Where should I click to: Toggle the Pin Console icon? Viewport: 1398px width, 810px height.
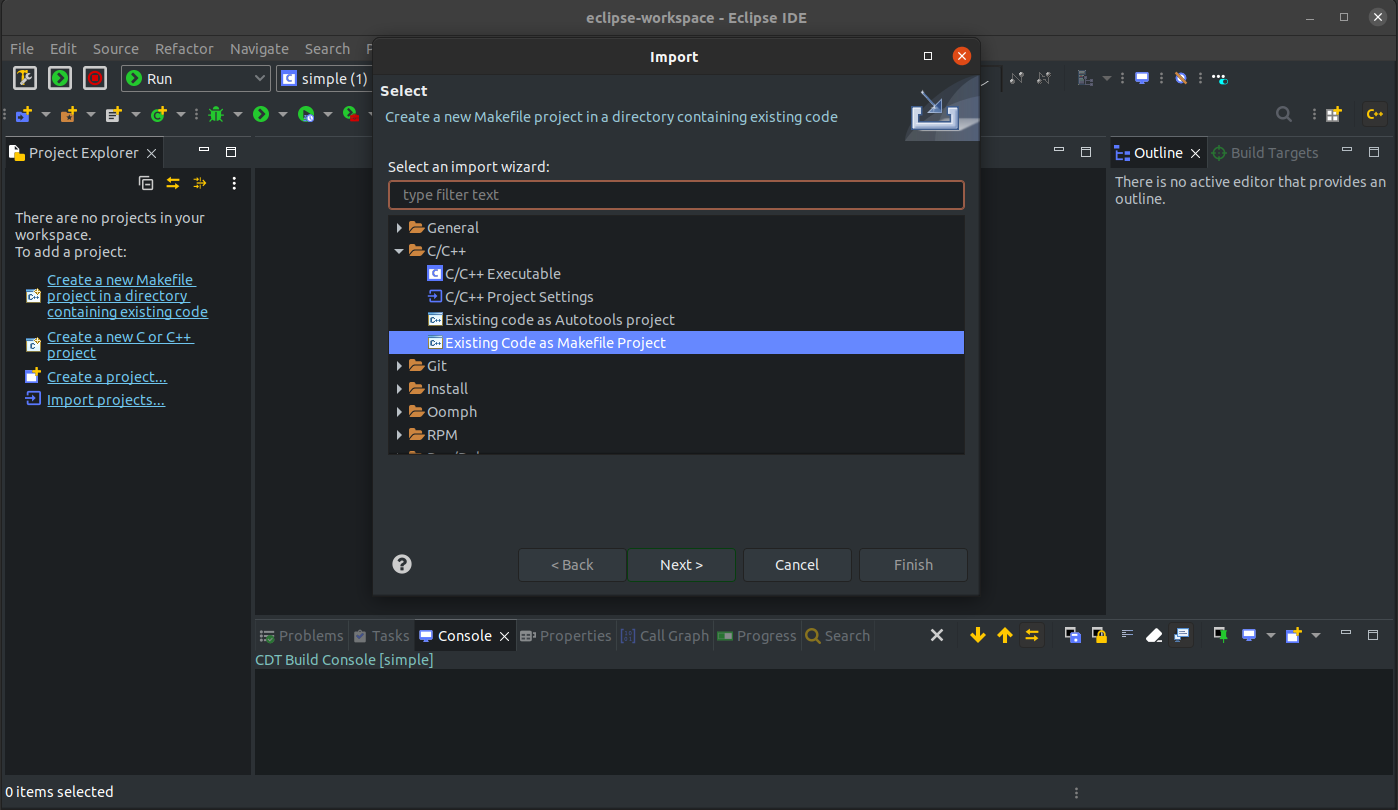pos(1221,635)
